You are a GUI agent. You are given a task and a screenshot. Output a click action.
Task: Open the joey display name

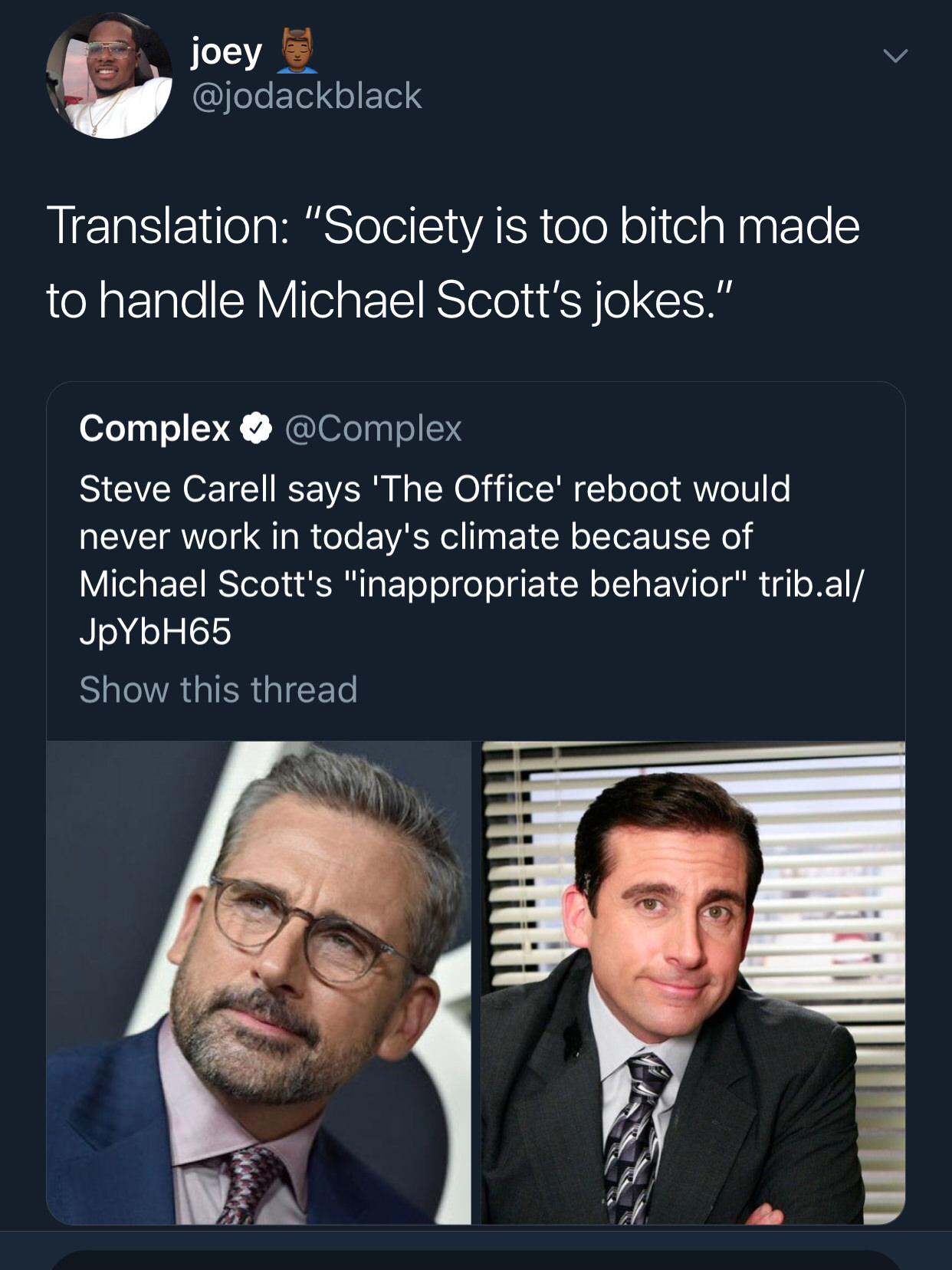point(226,52)
